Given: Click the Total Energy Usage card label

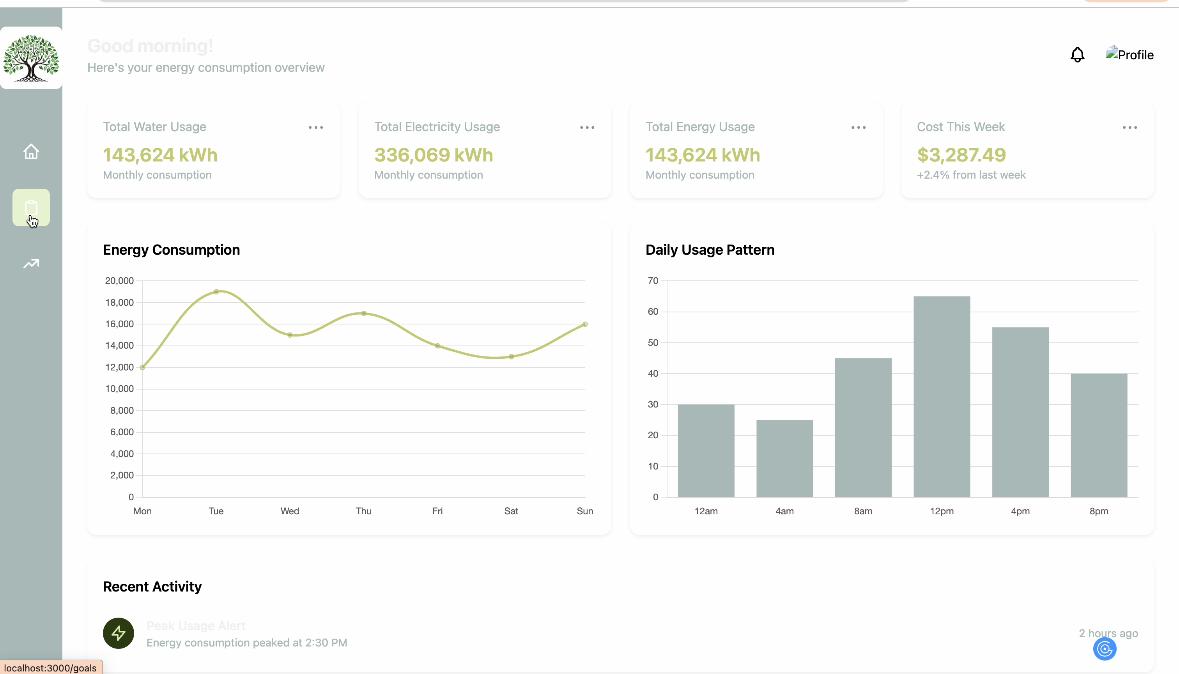Looking at the screenshot, I should click(700, 127).
